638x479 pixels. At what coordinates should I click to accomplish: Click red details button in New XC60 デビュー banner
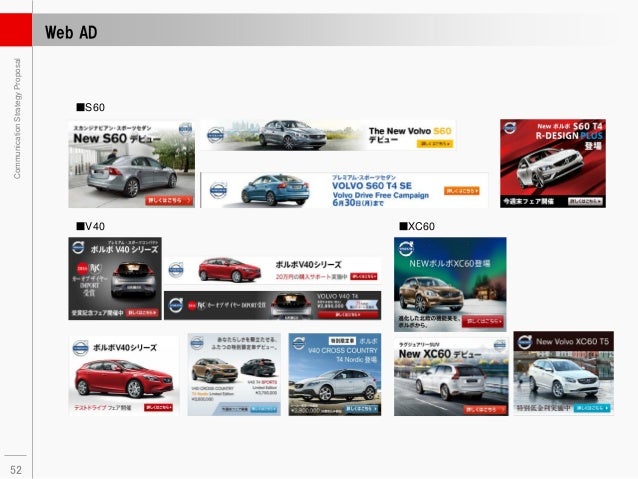(484, 409)
